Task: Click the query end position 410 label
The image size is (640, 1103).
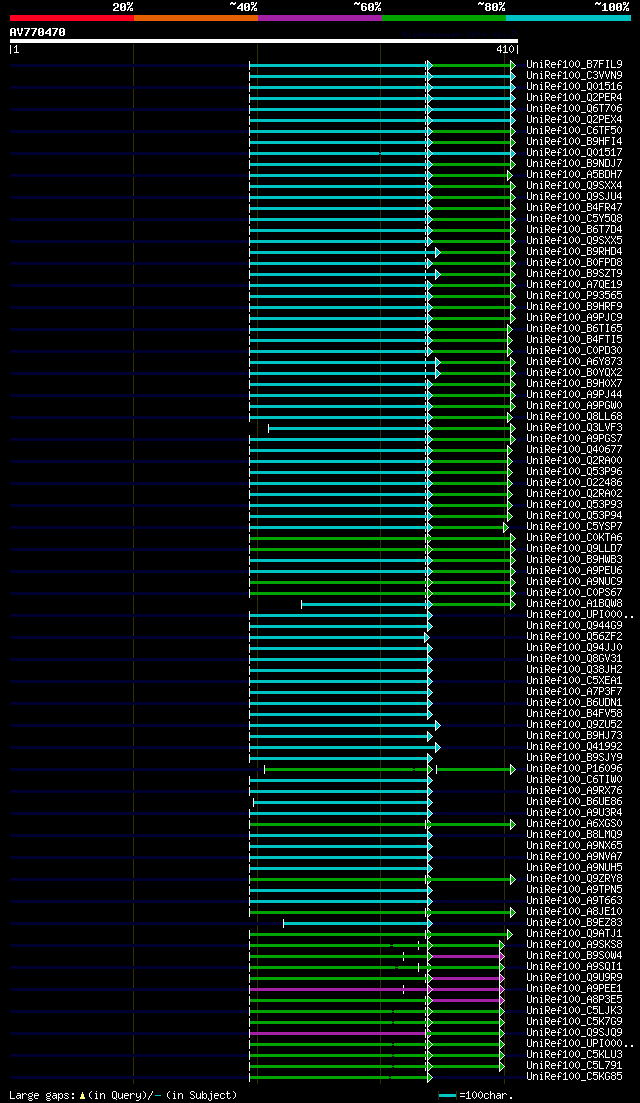Action: [507, 50]
